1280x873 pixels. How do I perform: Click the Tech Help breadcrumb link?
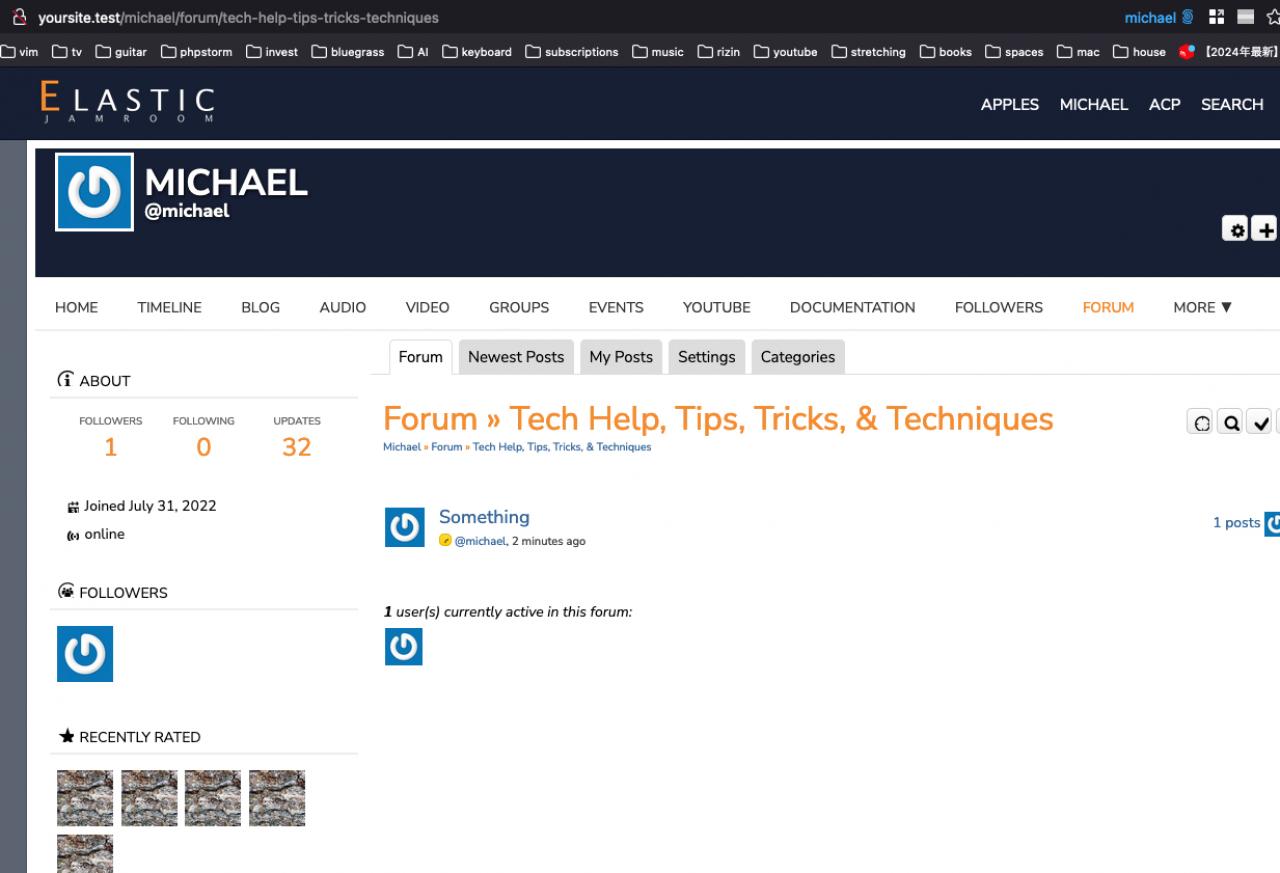tap(562, 447)
